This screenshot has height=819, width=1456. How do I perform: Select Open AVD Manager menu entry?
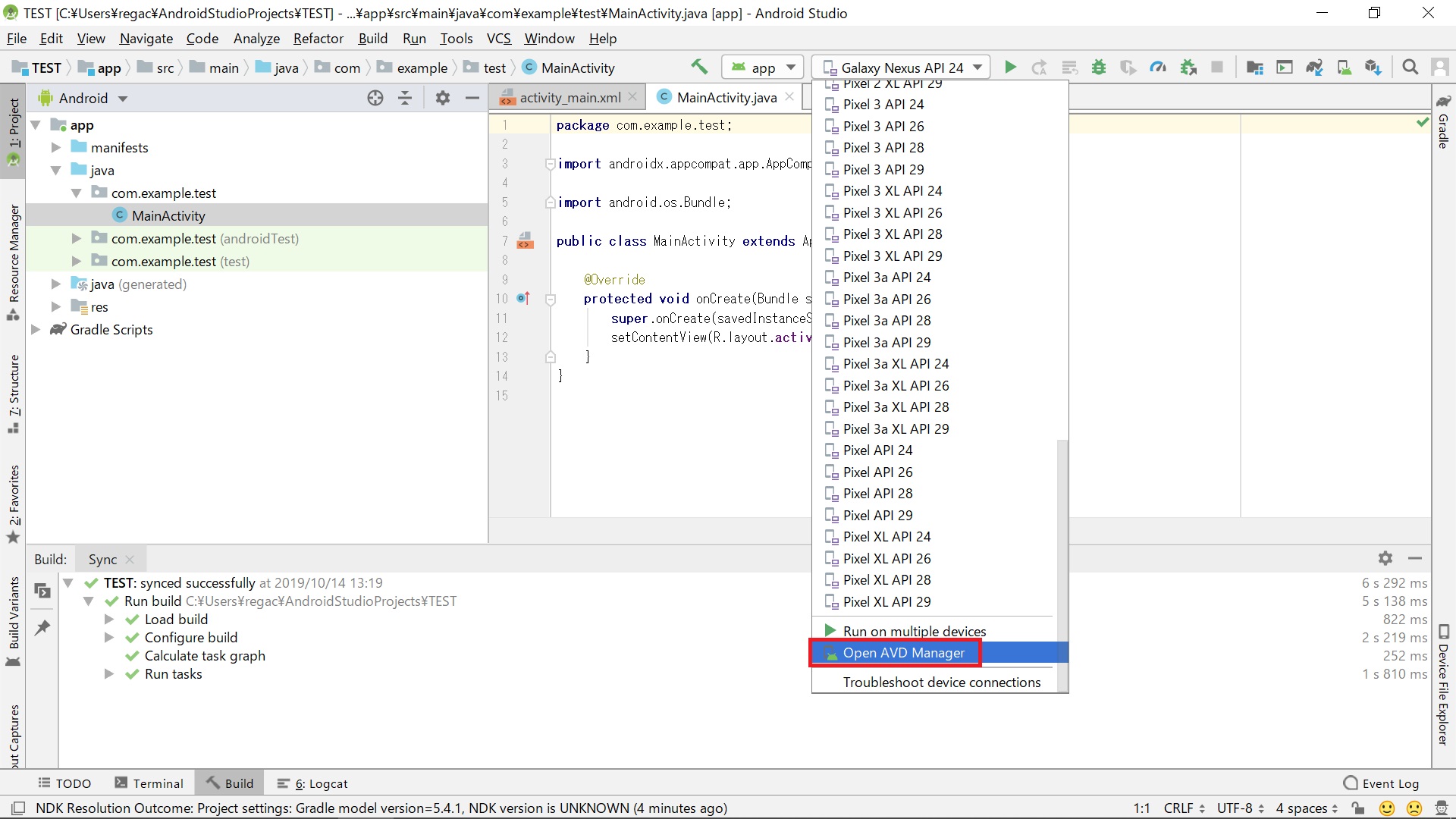coord(939,653)
